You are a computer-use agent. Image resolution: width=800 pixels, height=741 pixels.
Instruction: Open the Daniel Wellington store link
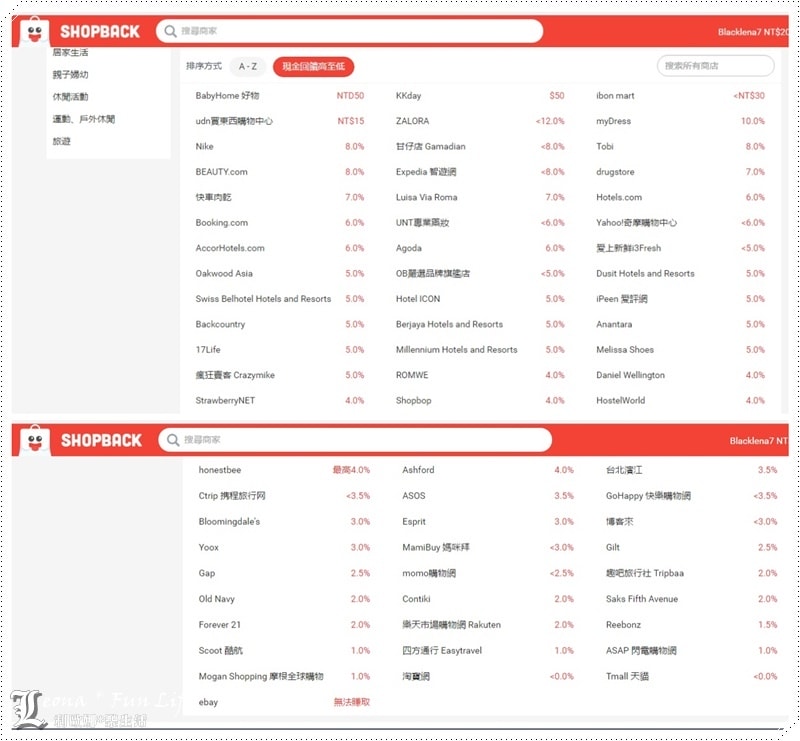pyautogui.click(x=630, y=375)
